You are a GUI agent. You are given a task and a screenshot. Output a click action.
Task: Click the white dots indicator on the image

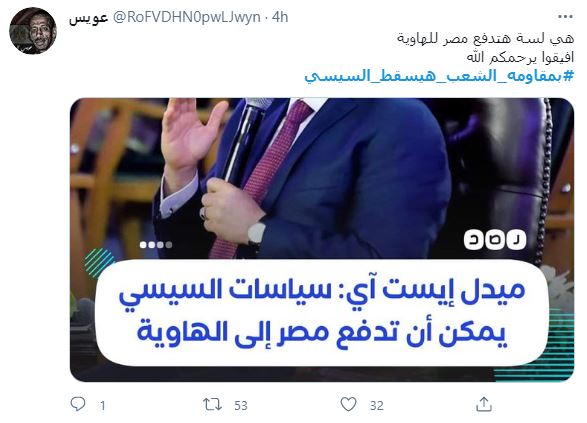[156, 245]
